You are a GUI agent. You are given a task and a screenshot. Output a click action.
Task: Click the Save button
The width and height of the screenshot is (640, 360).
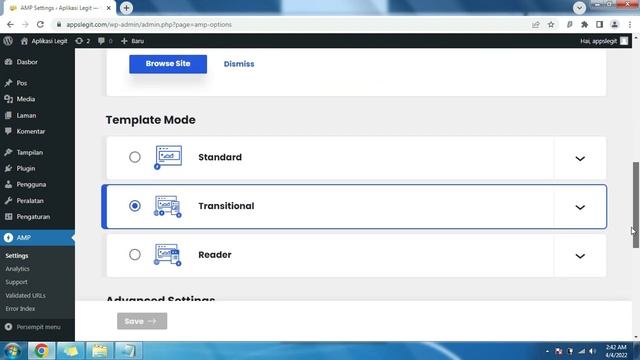pyautogui.click(x=142, y=321)
